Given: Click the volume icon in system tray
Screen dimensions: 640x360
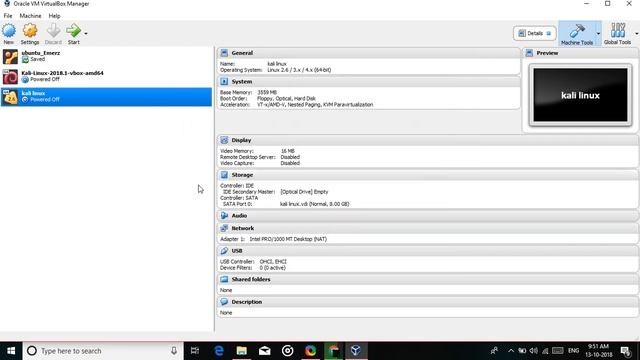Looking at the screenshot, I should pos(533,351).
